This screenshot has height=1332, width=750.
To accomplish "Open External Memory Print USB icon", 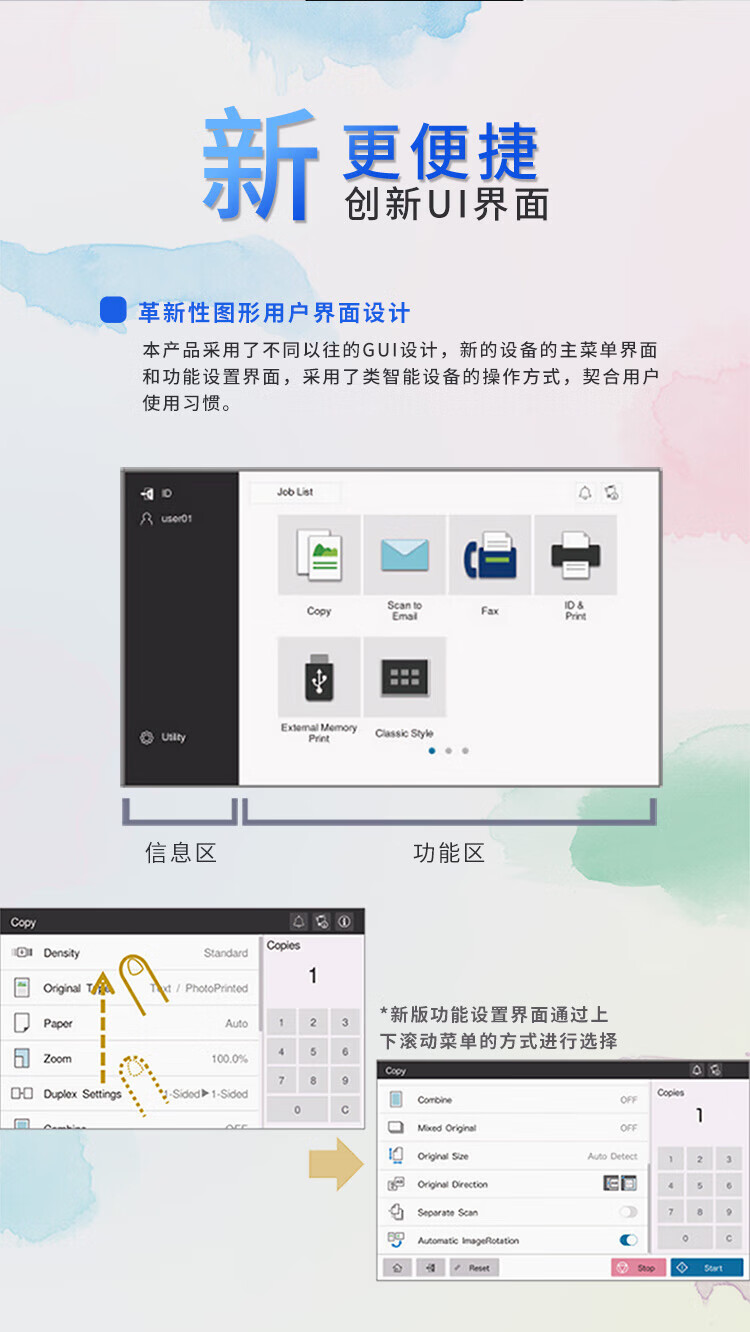I will coord(319,678).
